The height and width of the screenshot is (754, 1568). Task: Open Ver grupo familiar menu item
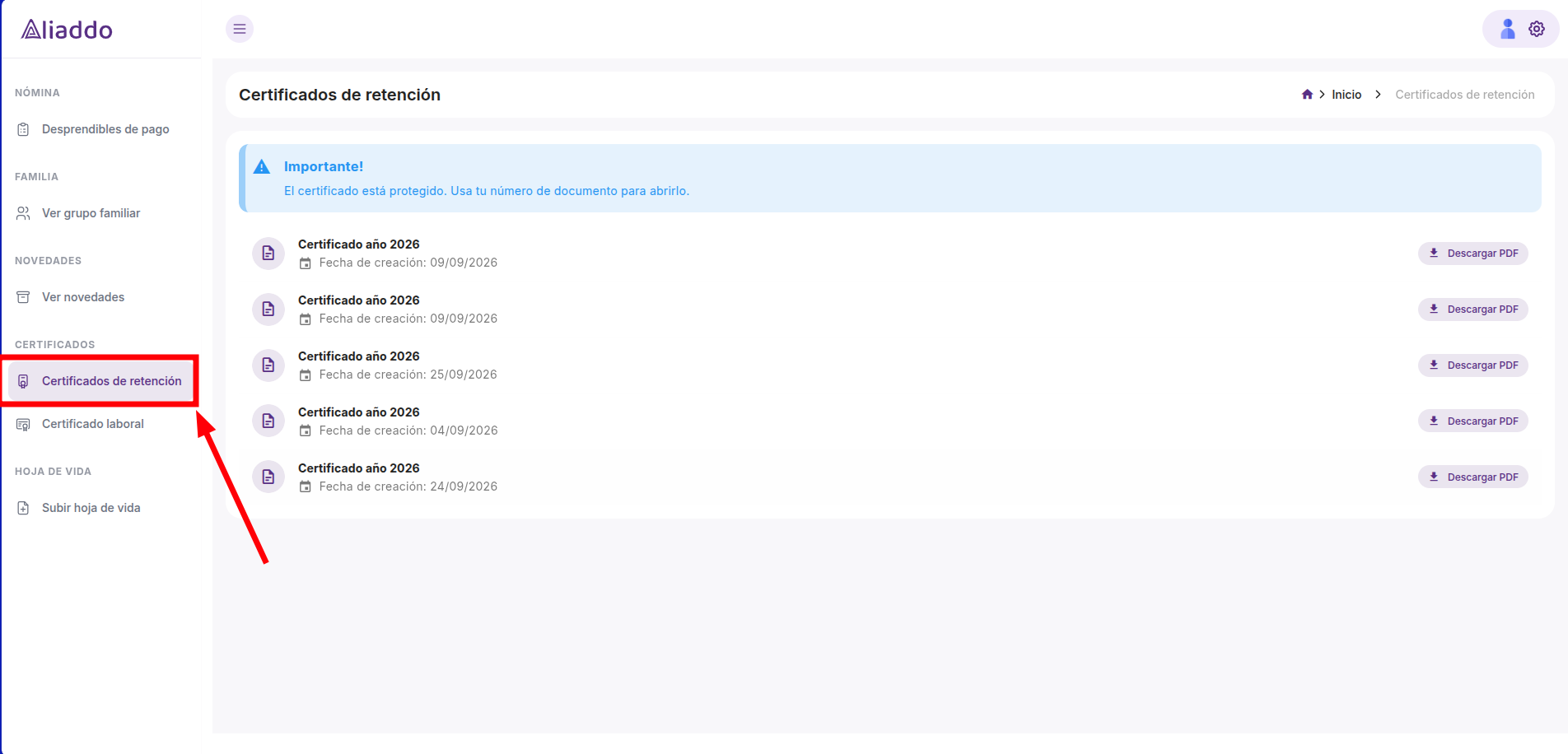coord(100,213)
